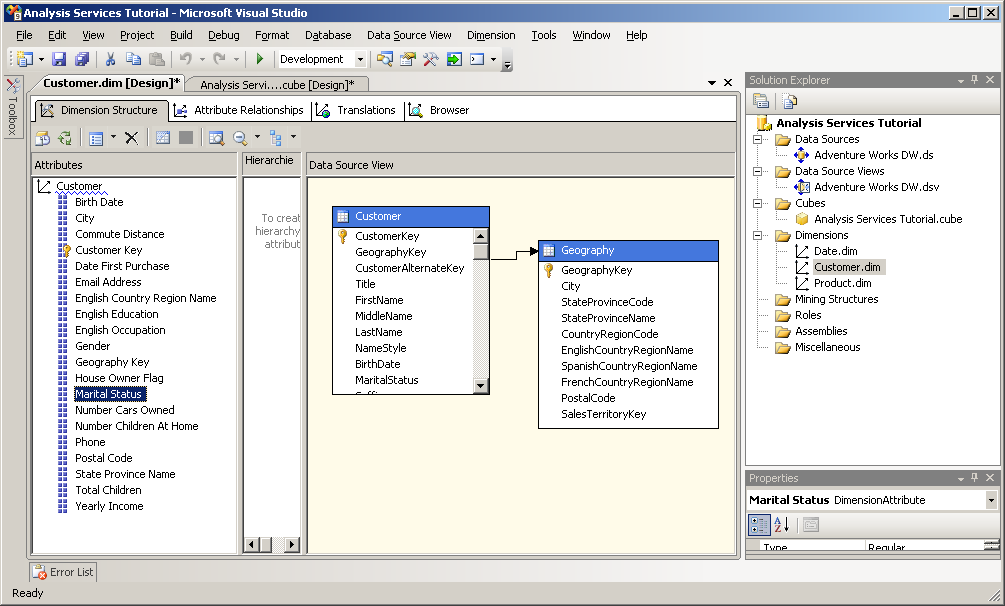
Task: Click the Show Tables grid icon
Action: [x=163, y=137]
